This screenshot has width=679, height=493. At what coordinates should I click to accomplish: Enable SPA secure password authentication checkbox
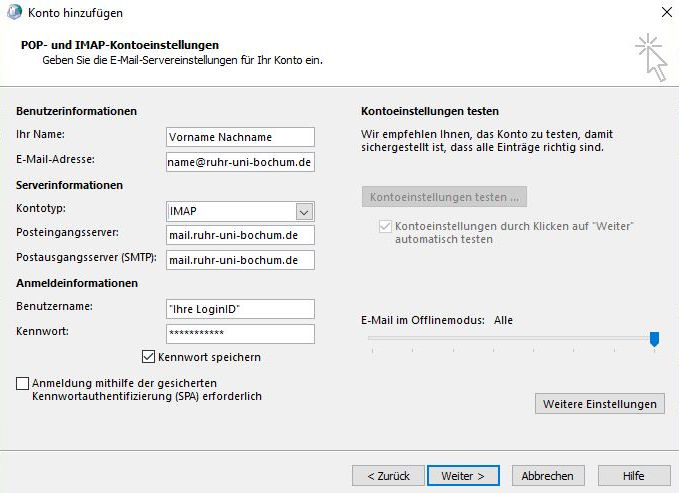pyautogui.click(x=23, y=383)
